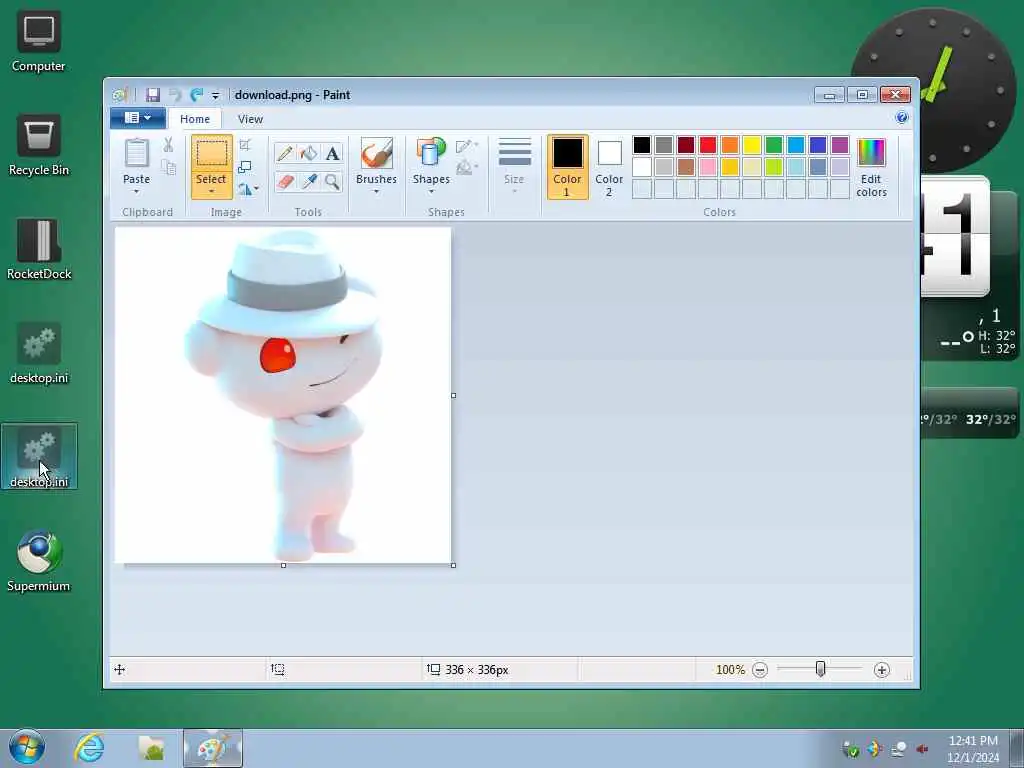Select the Supermium browser desktop icon

tap(39, 562)
